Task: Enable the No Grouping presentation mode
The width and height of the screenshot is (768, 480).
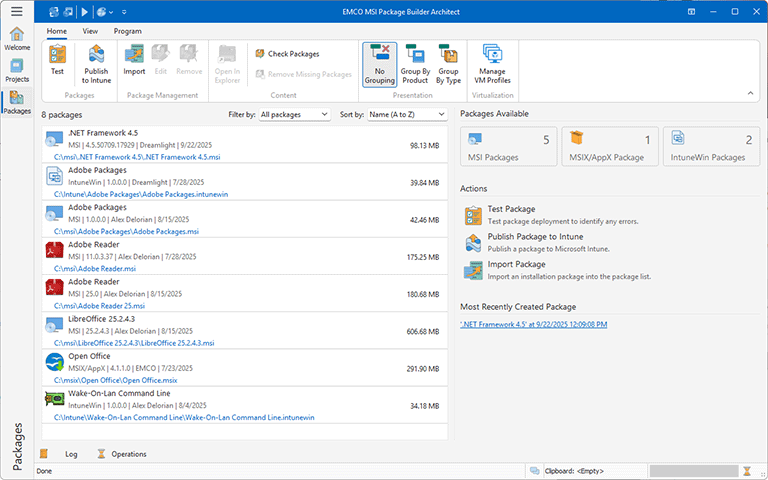Action: tap(379, 64)
